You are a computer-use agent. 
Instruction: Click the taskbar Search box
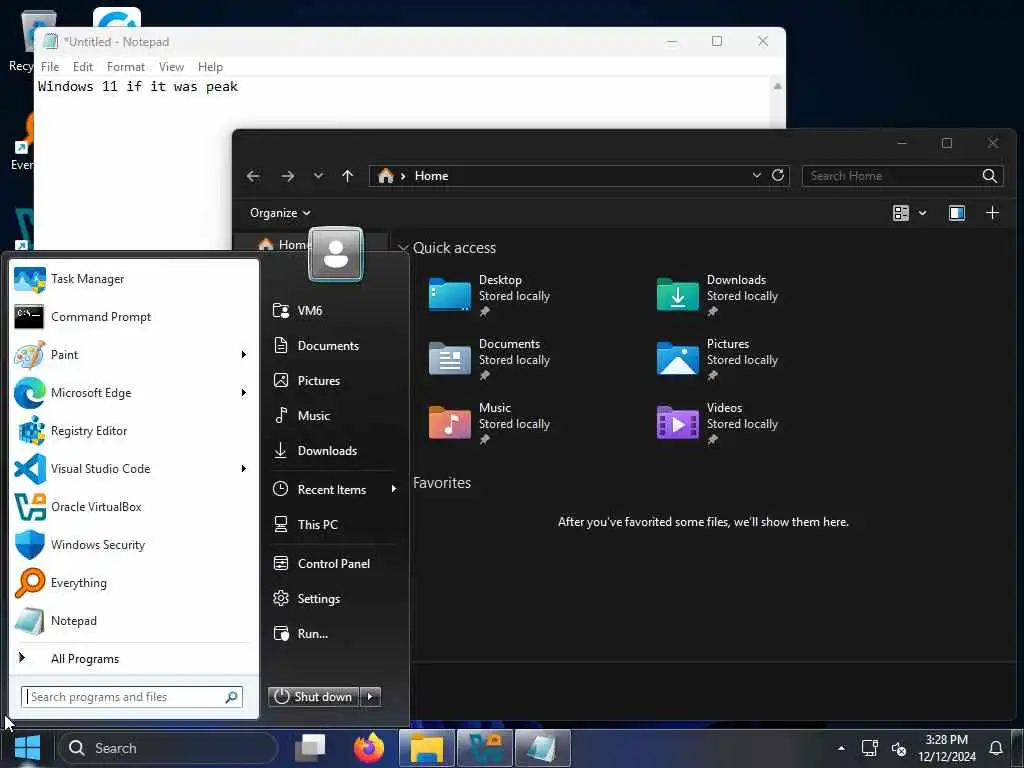coord(168,748)
